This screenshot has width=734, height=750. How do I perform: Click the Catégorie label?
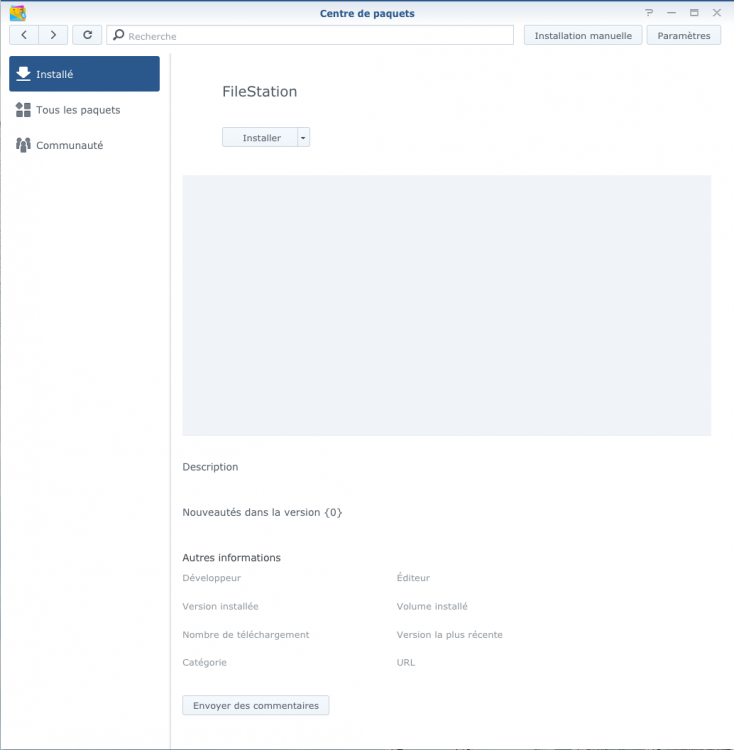point(204,662)
